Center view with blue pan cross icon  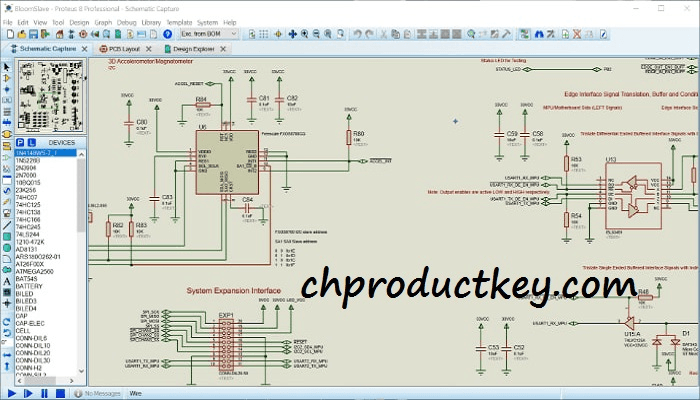(x=292, y=34)
